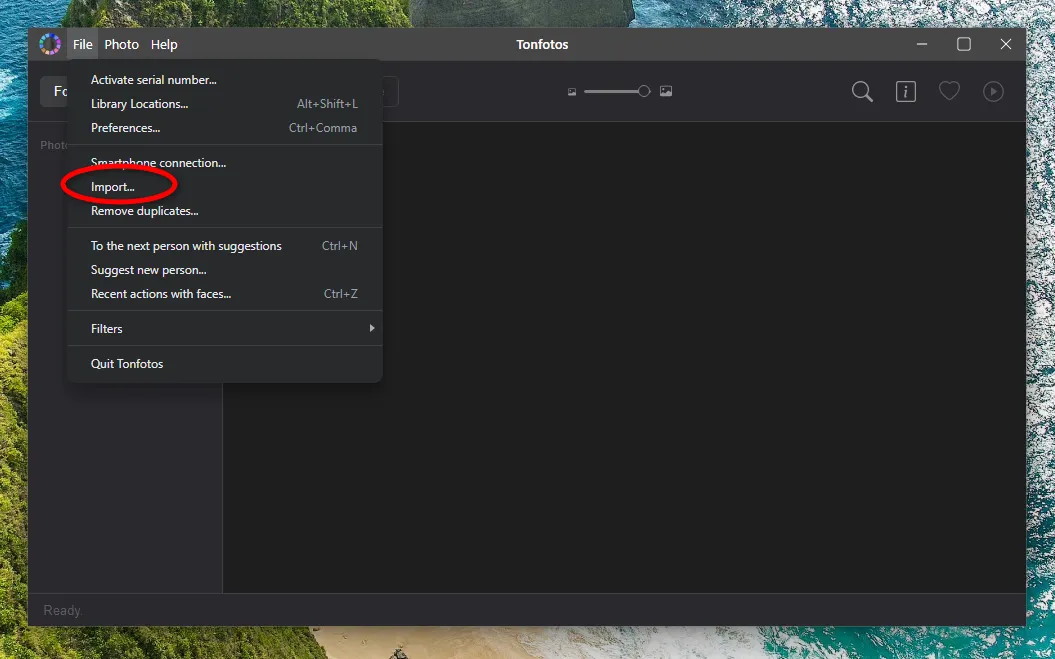The width and height of the screenshot is (1055, 659).
Task: Select Import… in the File menu
Action: 225,186
